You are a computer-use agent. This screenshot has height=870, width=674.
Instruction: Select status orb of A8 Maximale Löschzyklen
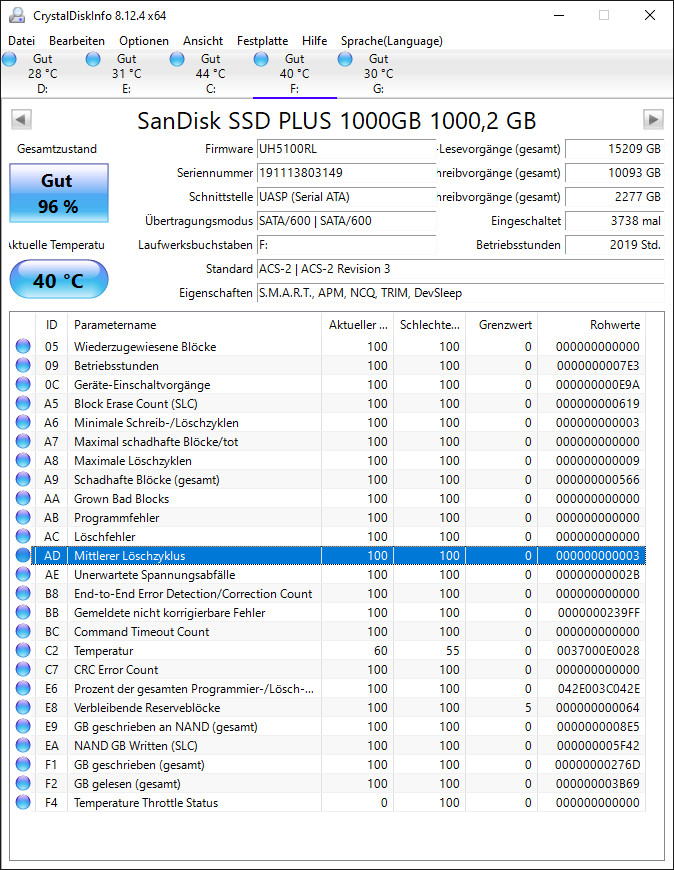coord(23,461)
